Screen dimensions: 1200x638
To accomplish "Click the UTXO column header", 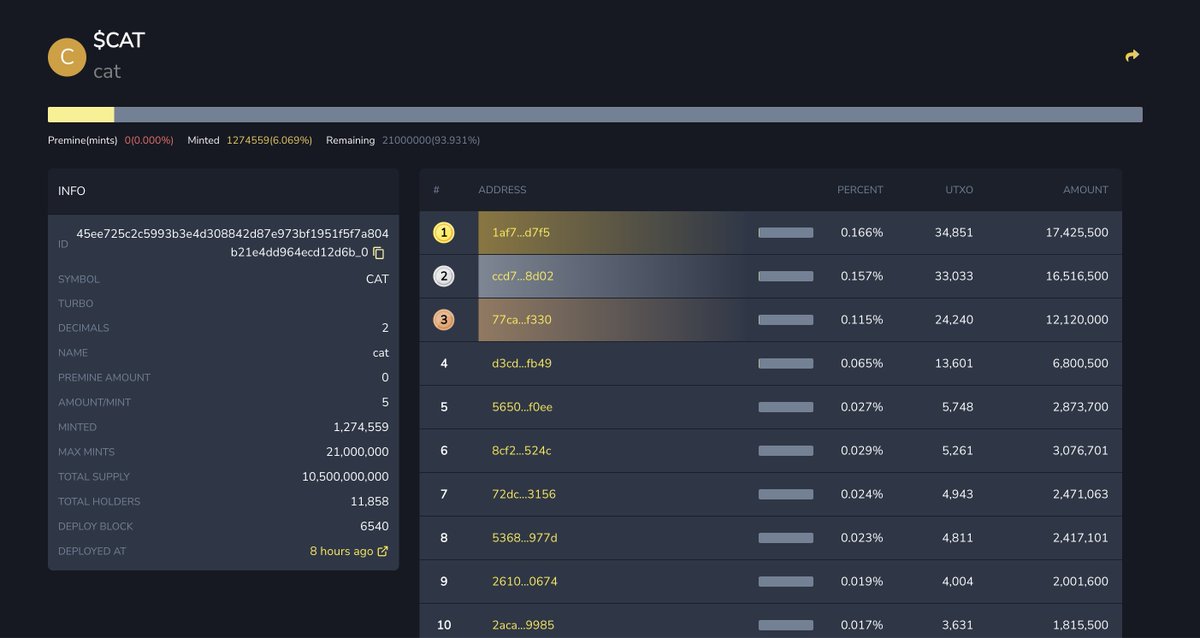I will point(959,190).
